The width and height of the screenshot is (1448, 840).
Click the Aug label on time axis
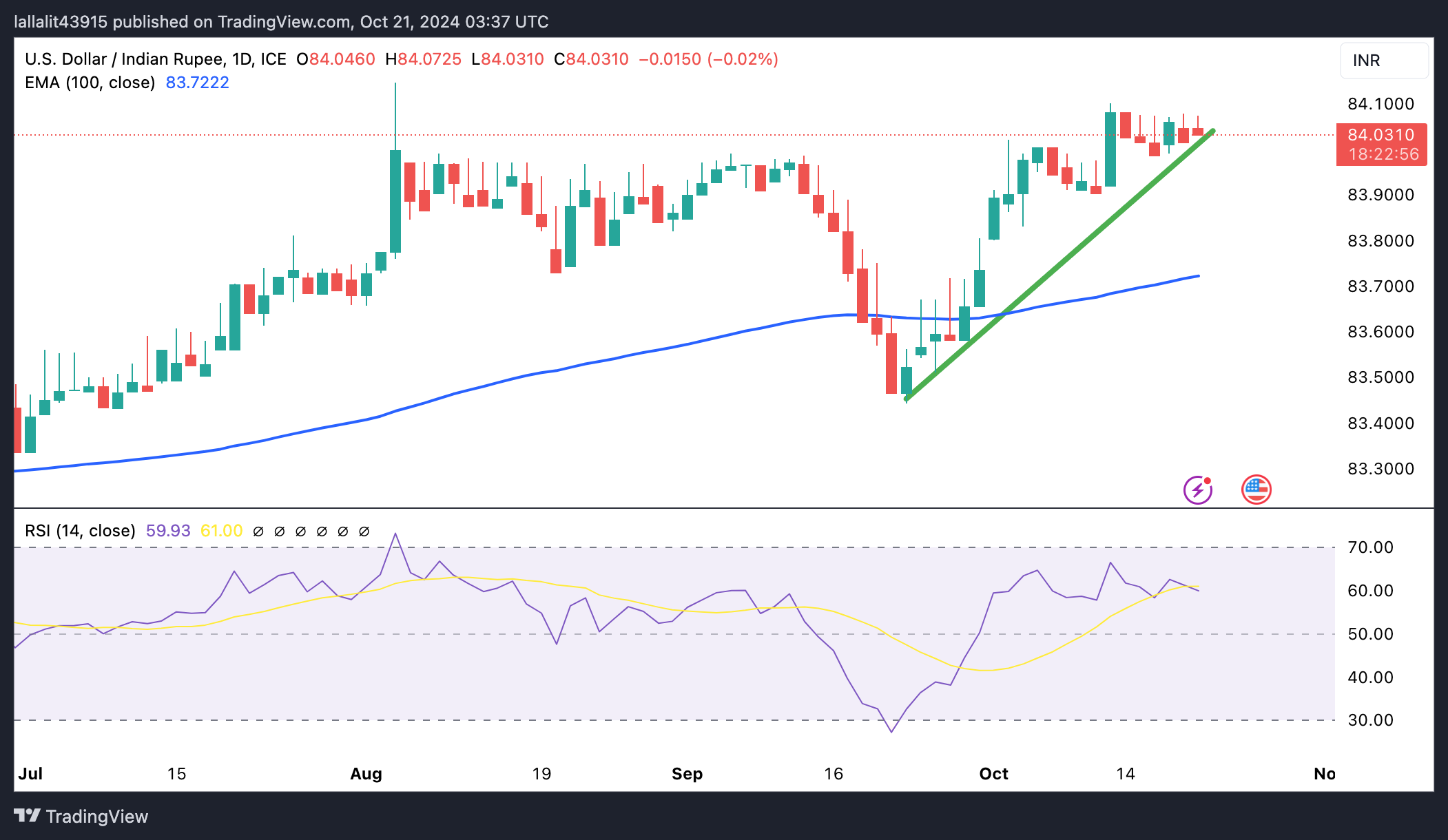(x=366, y=774)
